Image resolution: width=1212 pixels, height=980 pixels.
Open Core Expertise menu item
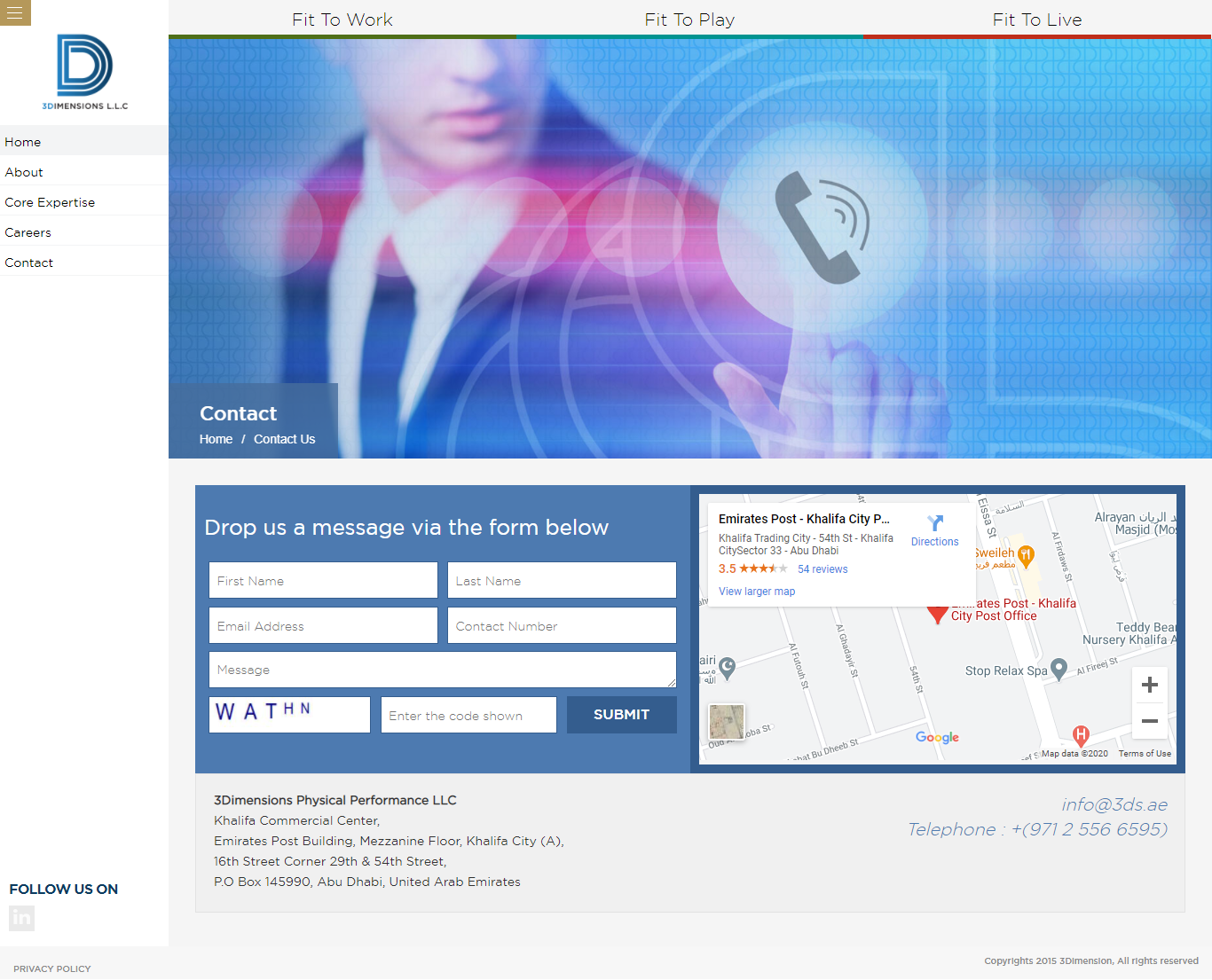84,202
